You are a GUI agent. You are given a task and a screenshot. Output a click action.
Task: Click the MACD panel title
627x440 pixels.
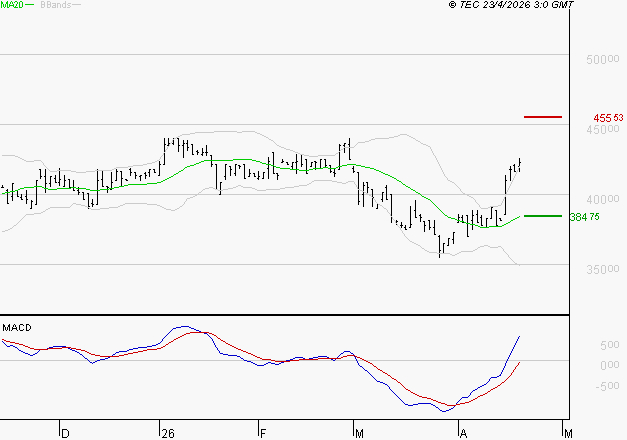coord(17,328)
